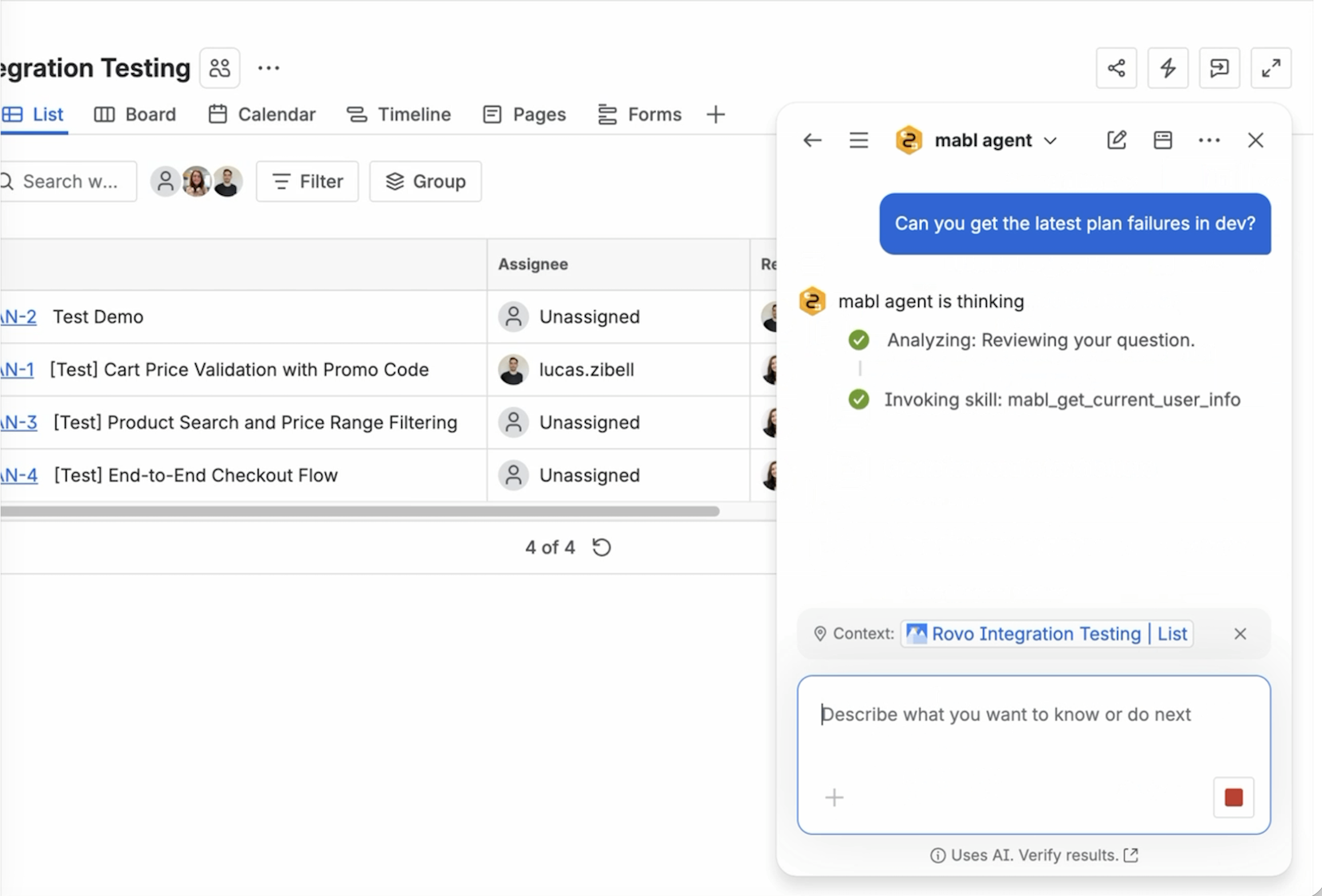Open the team members icon beside the title
Screen dimensions: 1322x896
click(x=220, y=68)
